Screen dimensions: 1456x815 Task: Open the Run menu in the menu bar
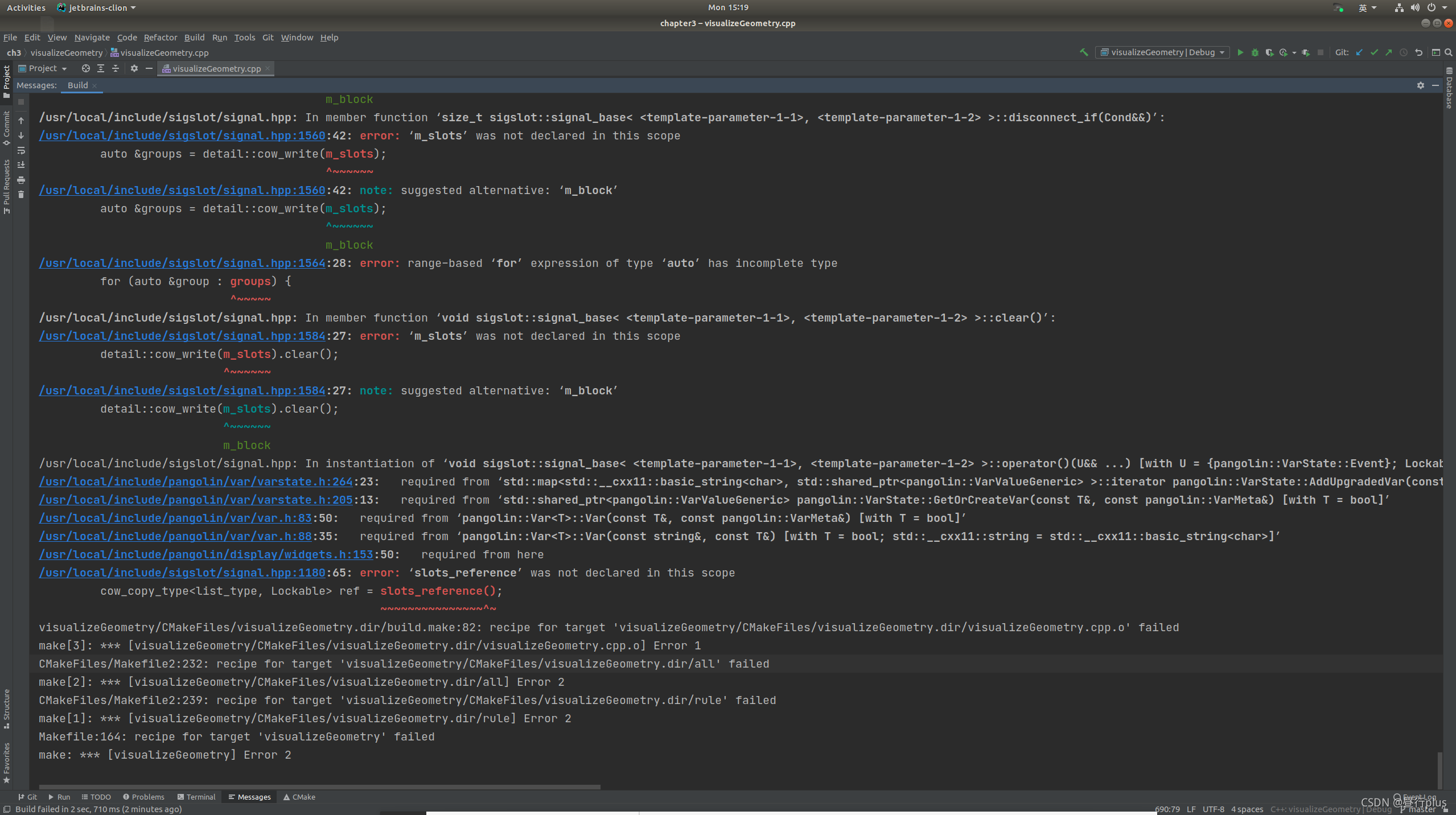click(x=219, y=37)
